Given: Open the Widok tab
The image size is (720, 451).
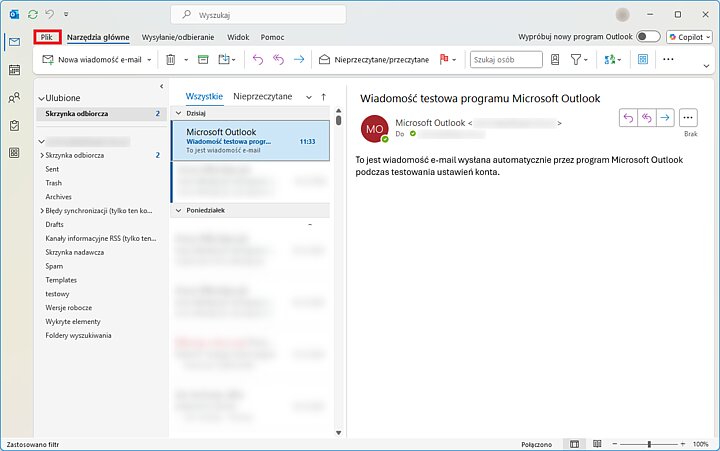Looking at the screenshot, I should 238,37.
